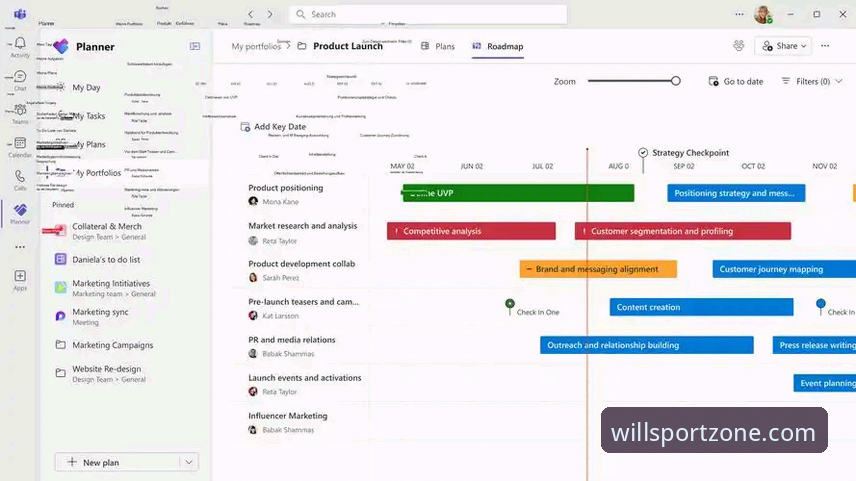Open the Customer journey mapping bar
The width and height of the screenshot is (856, 481).
click(x=784, y=269)
